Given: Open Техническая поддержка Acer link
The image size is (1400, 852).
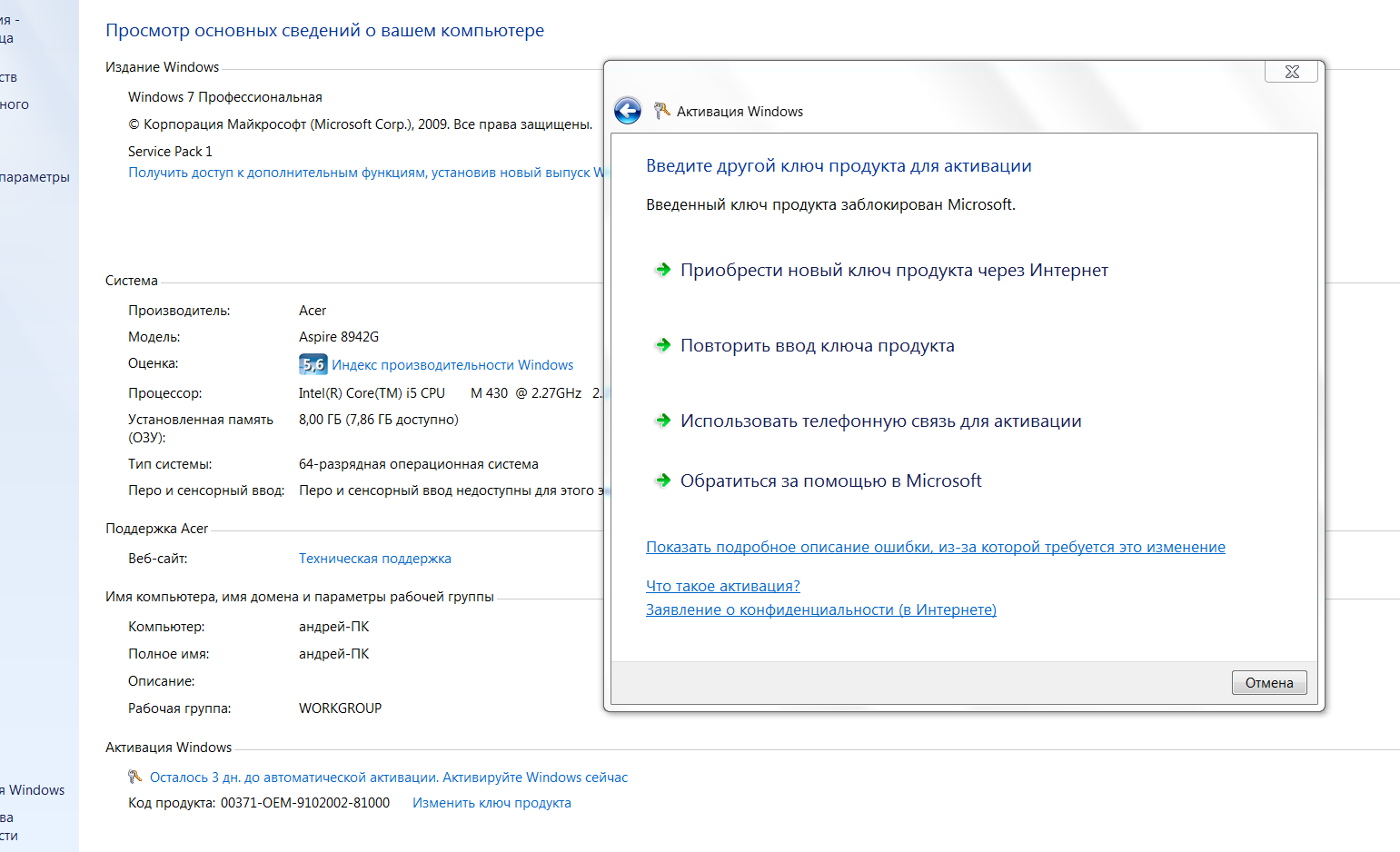Looking at the screenshot, I should [375, 559].
